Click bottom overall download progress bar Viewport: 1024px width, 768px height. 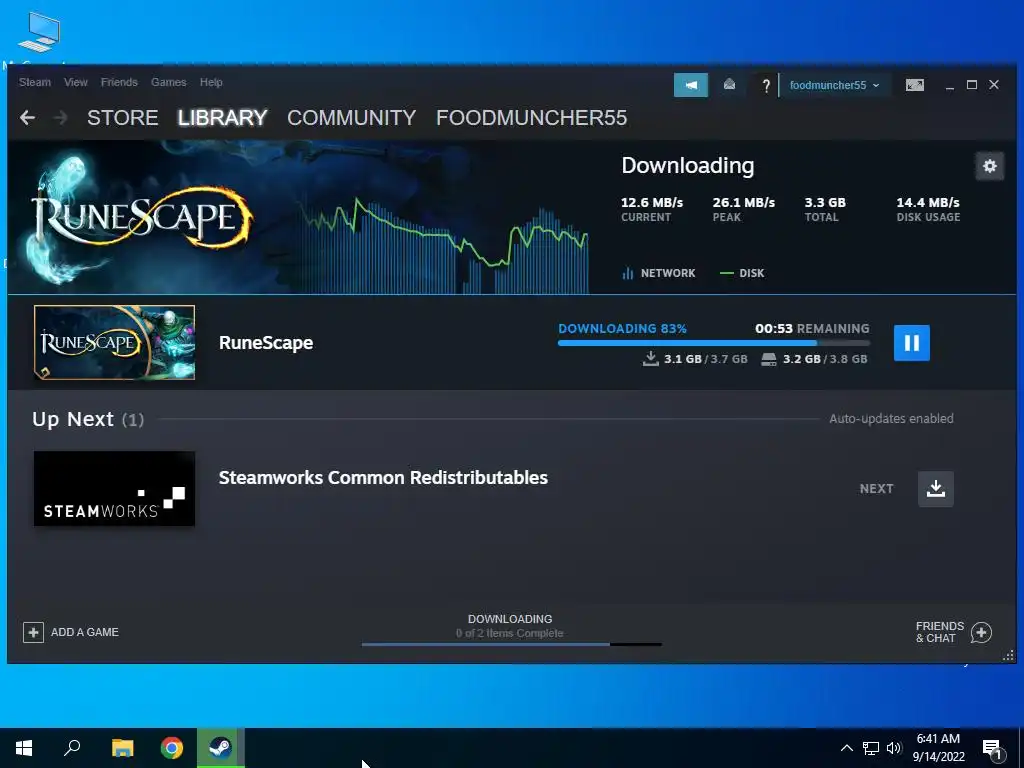click(511, 645)
